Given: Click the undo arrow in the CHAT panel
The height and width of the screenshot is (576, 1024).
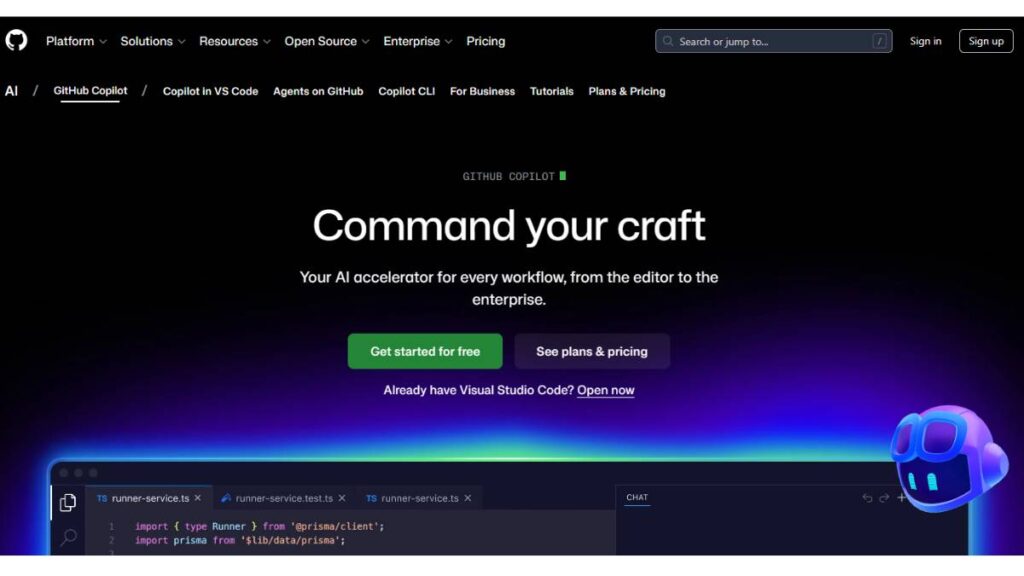Looking at the screenshot, I should 868,498.
